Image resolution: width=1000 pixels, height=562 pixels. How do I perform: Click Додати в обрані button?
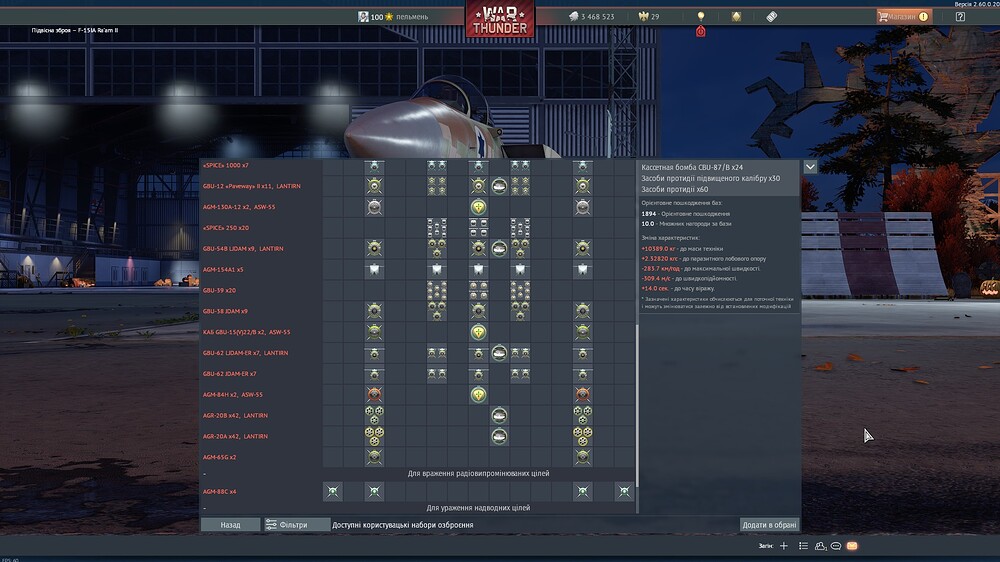769,524
